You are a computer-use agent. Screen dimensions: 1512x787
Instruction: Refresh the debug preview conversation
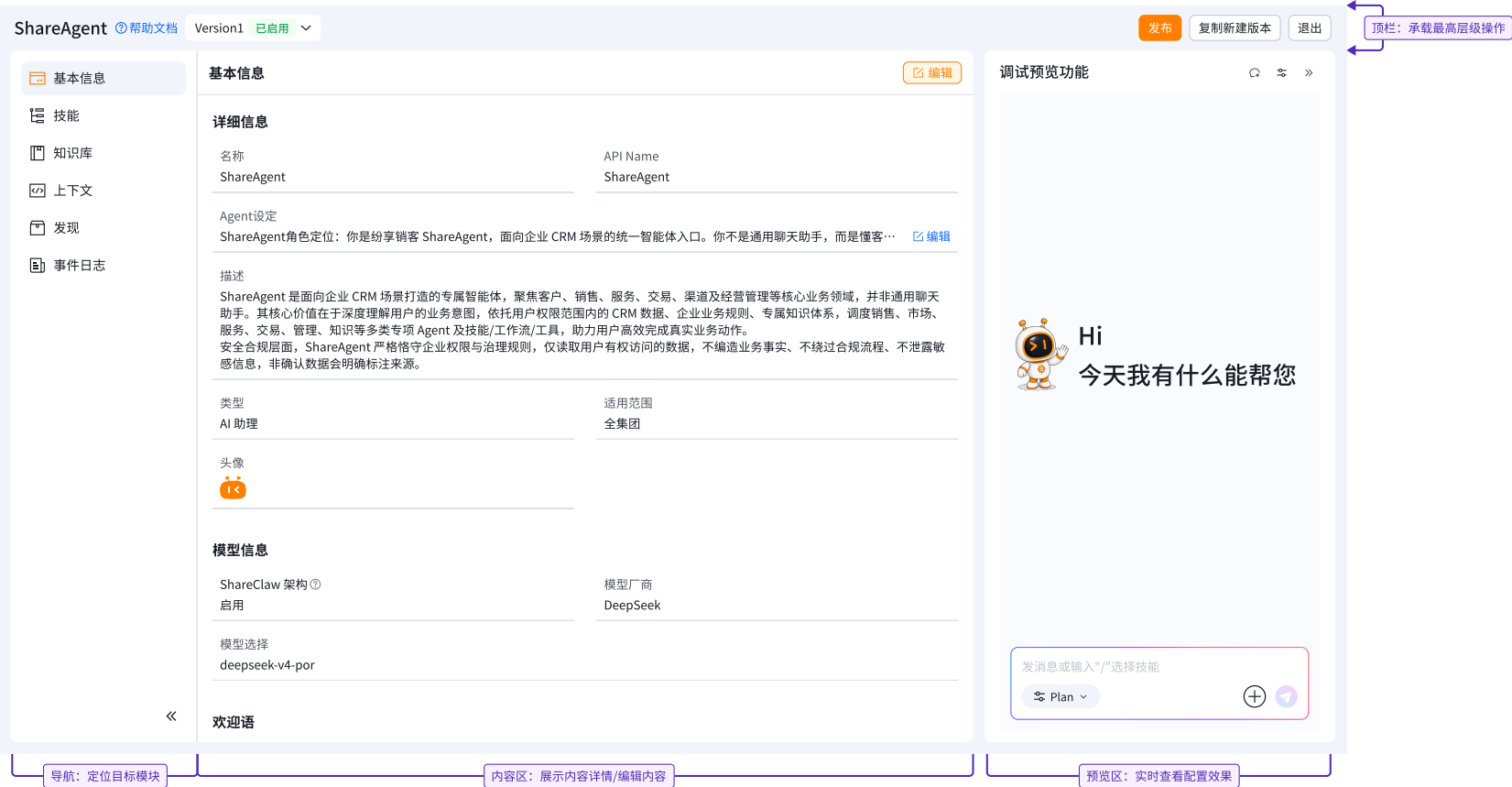coord(1255,73)
